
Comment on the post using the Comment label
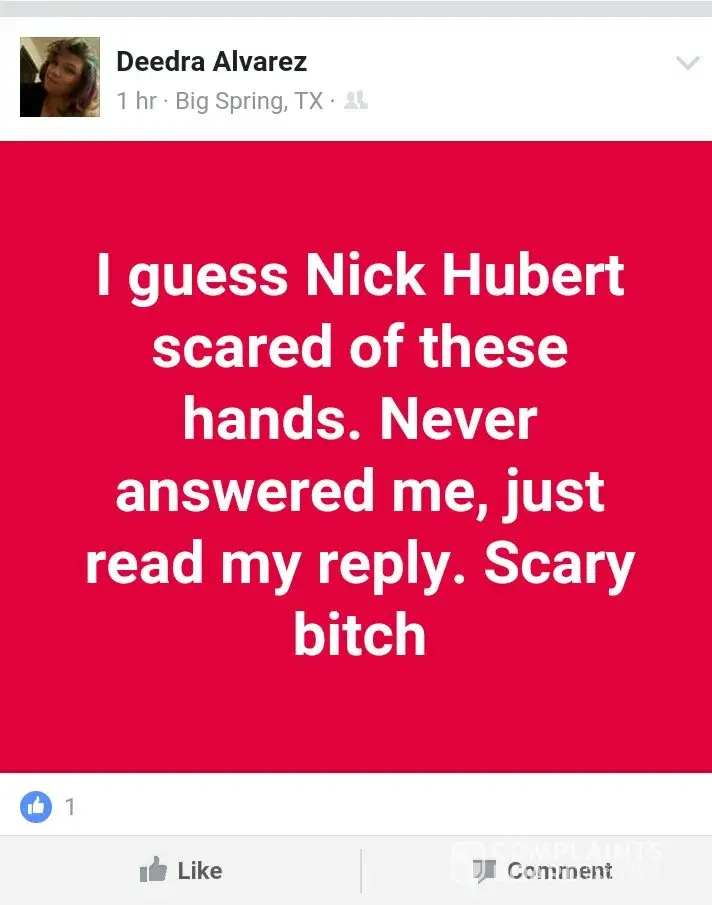(559, 870)
